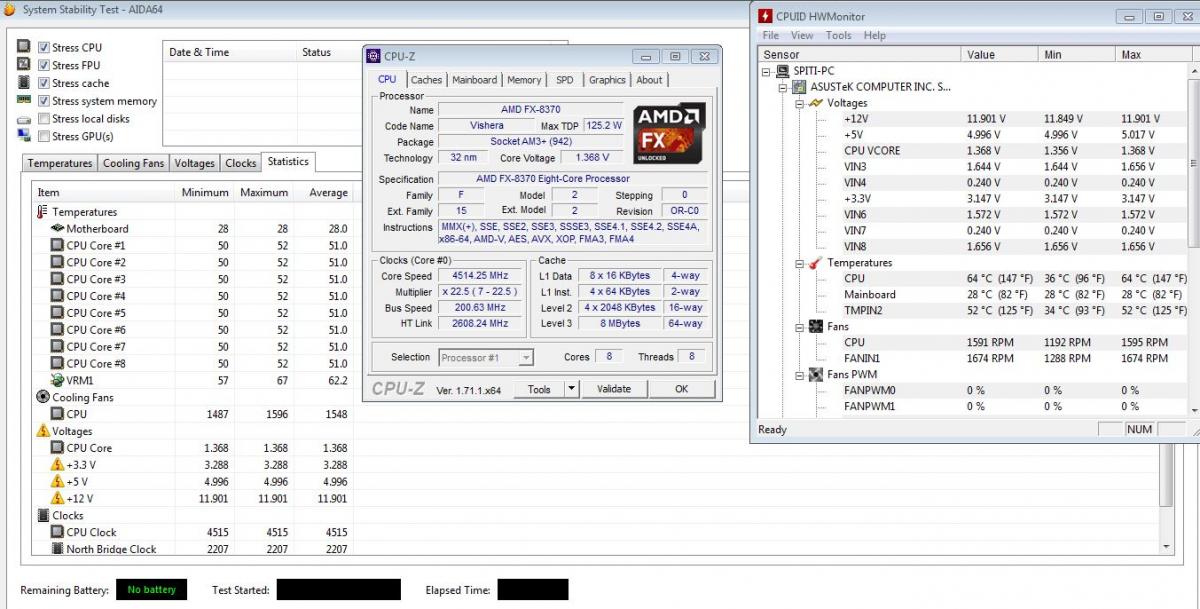
Task: Open the About tab in CPU-Z
Action: [649, 80]
